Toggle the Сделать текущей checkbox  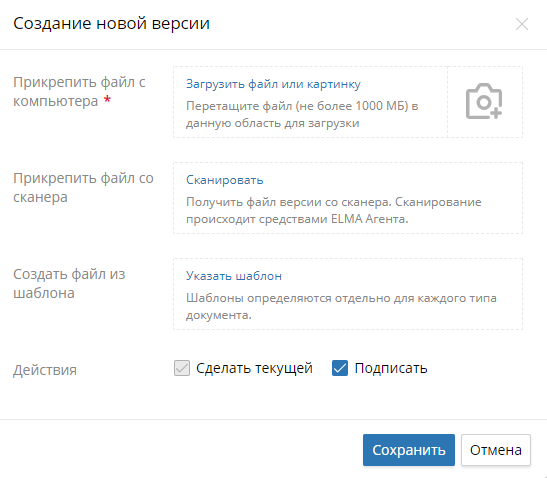(182, 368)
